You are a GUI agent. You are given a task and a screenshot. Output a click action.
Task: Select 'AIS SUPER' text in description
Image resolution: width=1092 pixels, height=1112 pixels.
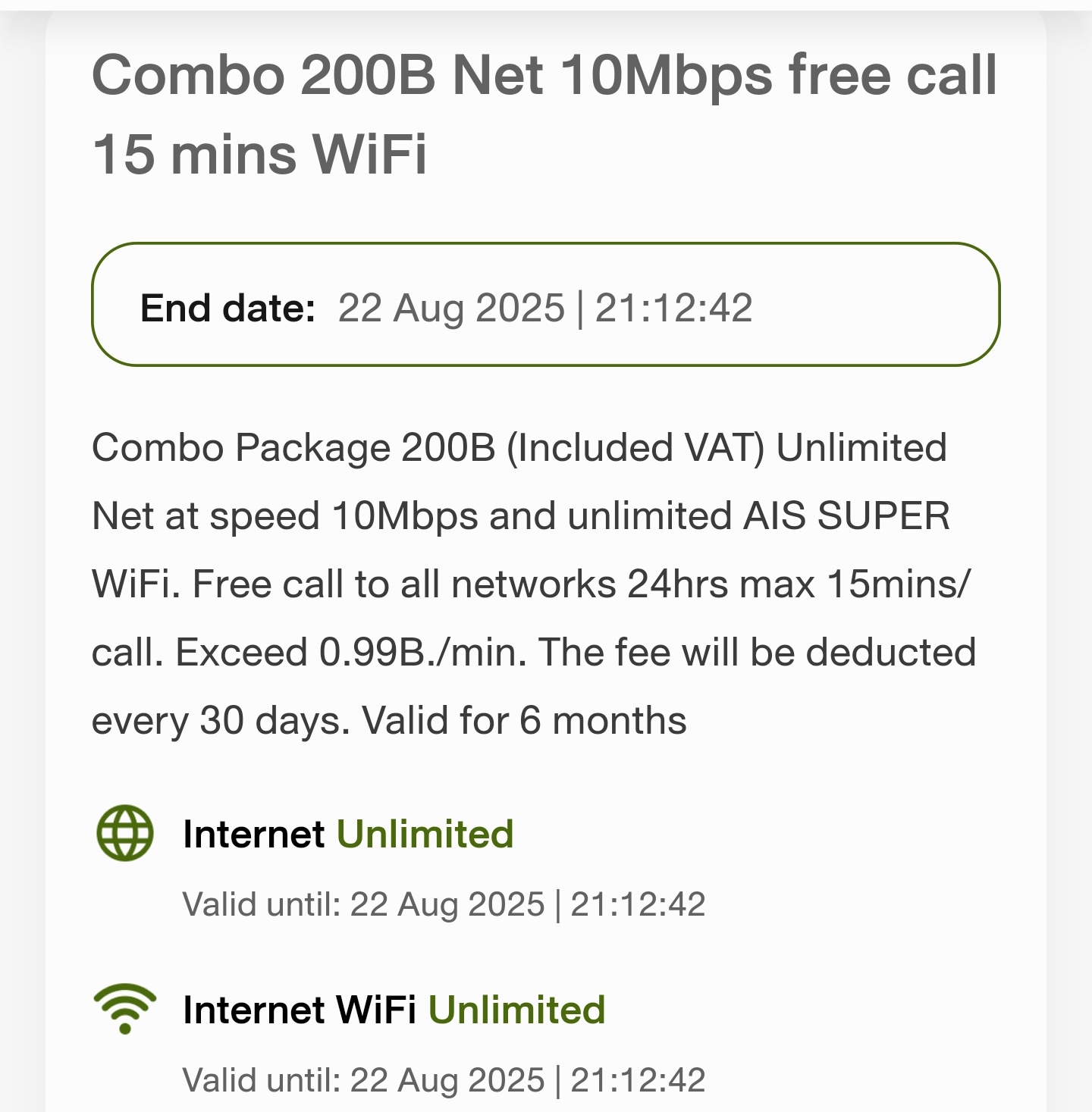pos(846,516)
